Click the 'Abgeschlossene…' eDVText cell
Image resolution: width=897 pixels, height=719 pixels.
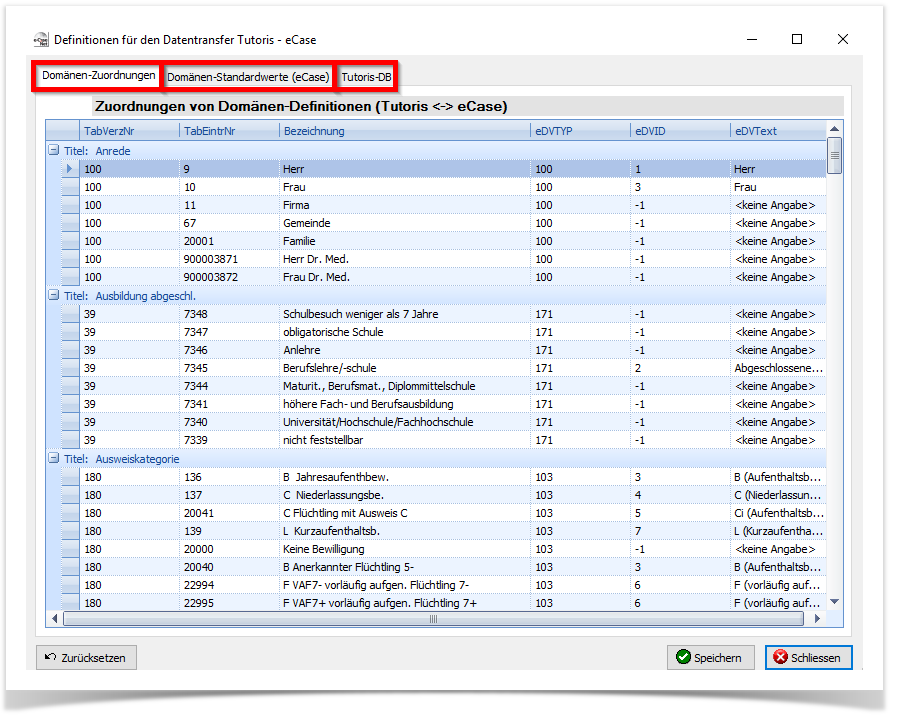coord(778,368)
